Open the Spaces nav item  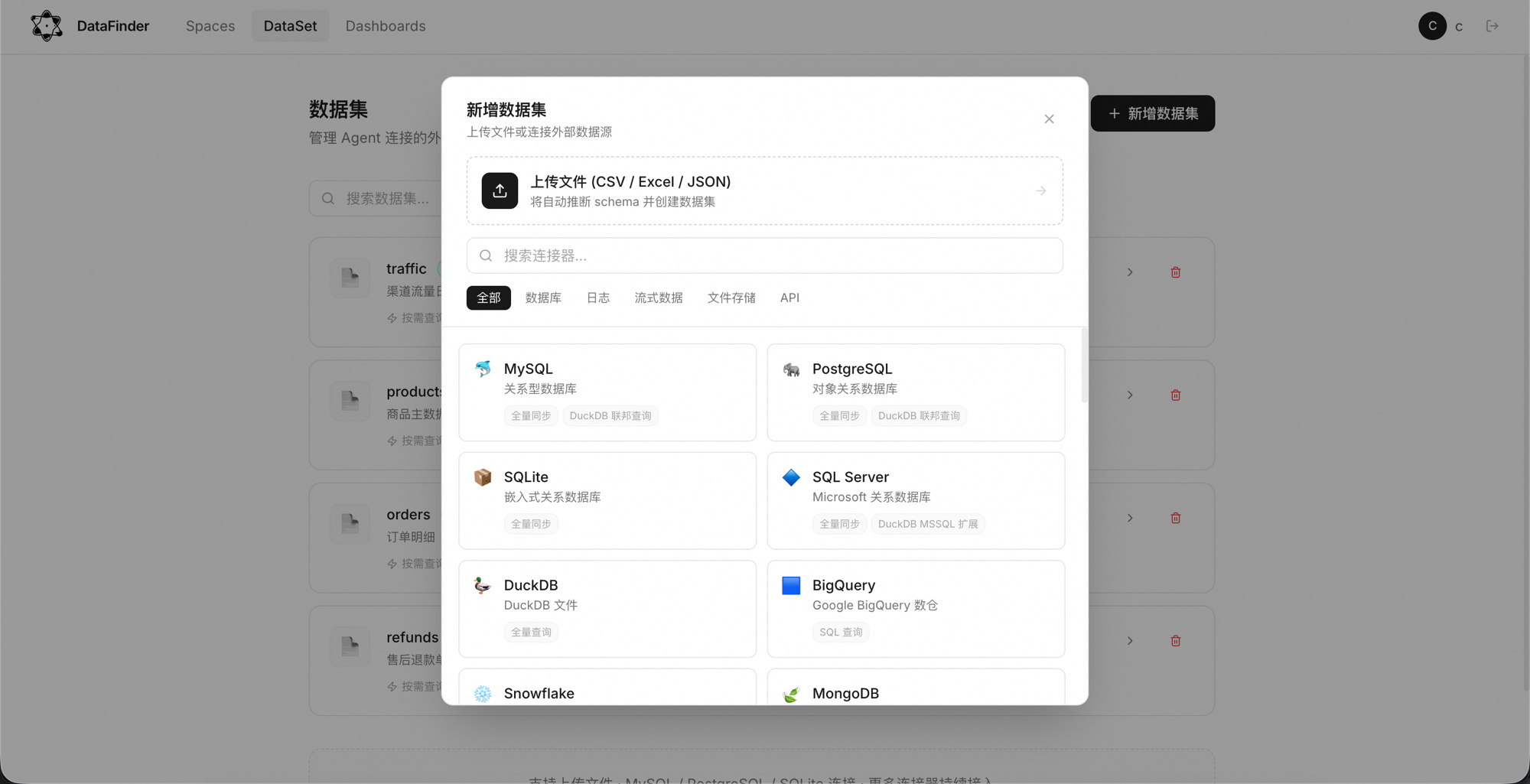[210, 26]
